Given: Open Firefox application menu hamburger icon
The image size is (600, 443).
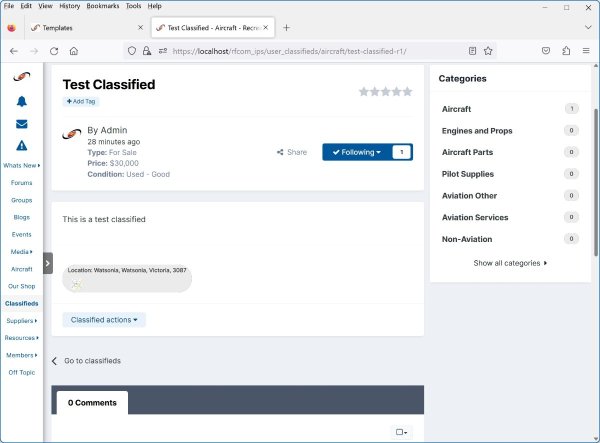Looking at the screenshot, I should click(586, 50).
